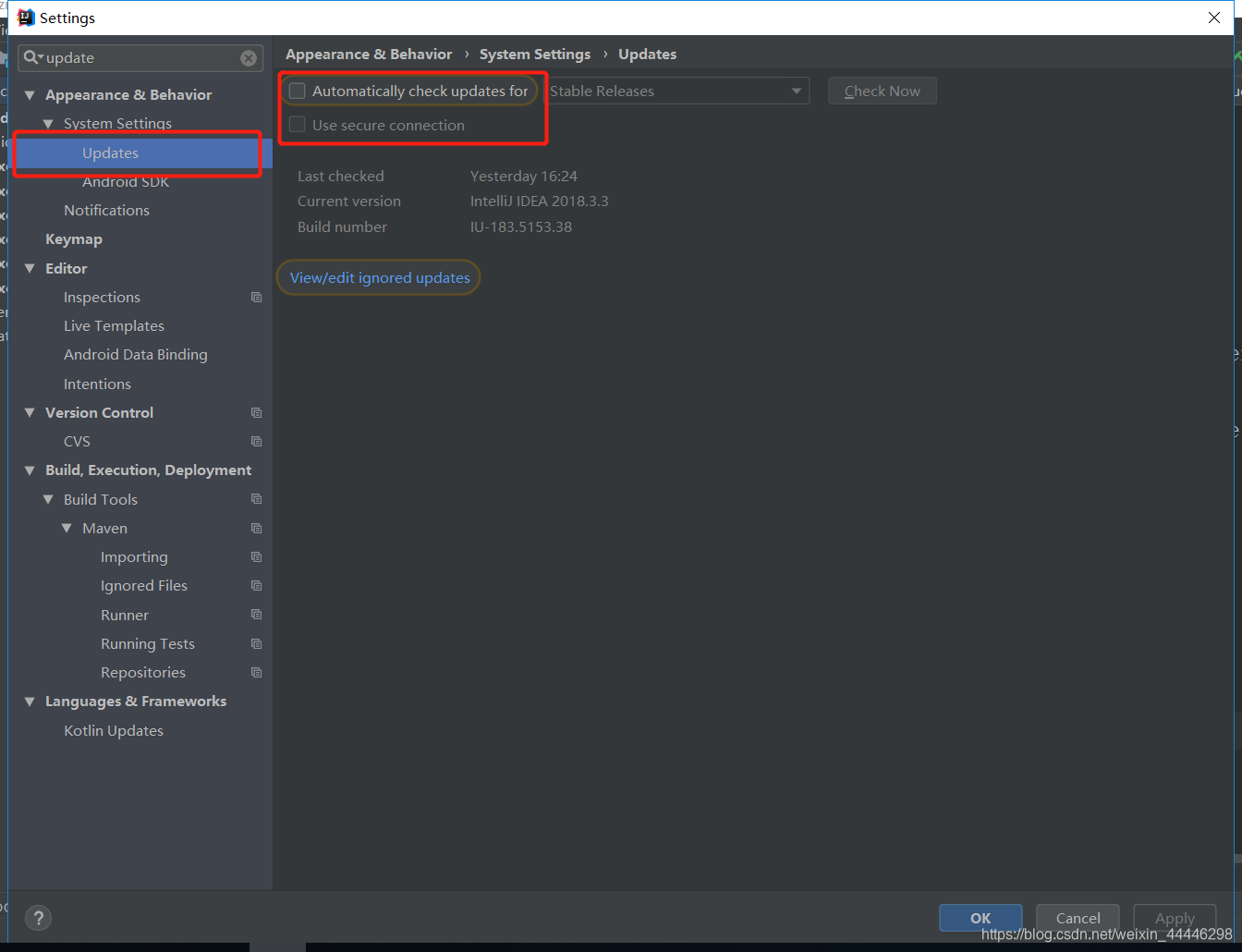Toggle Use secure connection checkbox
Image resolution: width=1242 pixels, height=952 pixels.
coord(298,125)
